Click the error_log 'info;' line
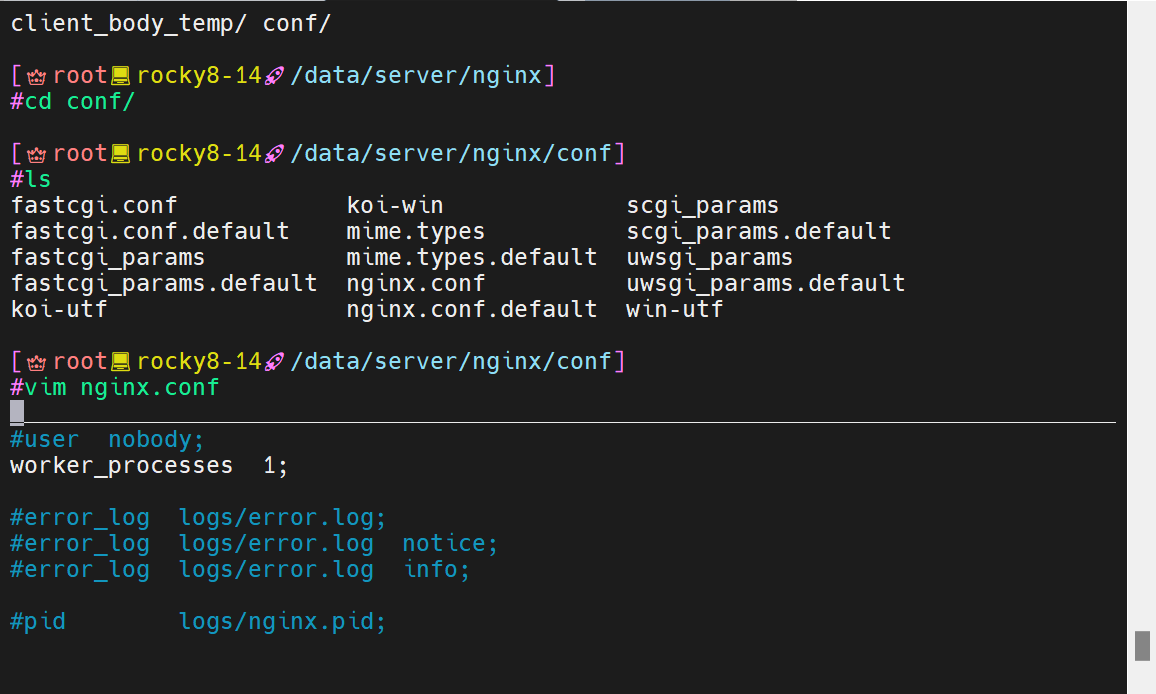 click(x=240, y=569)
